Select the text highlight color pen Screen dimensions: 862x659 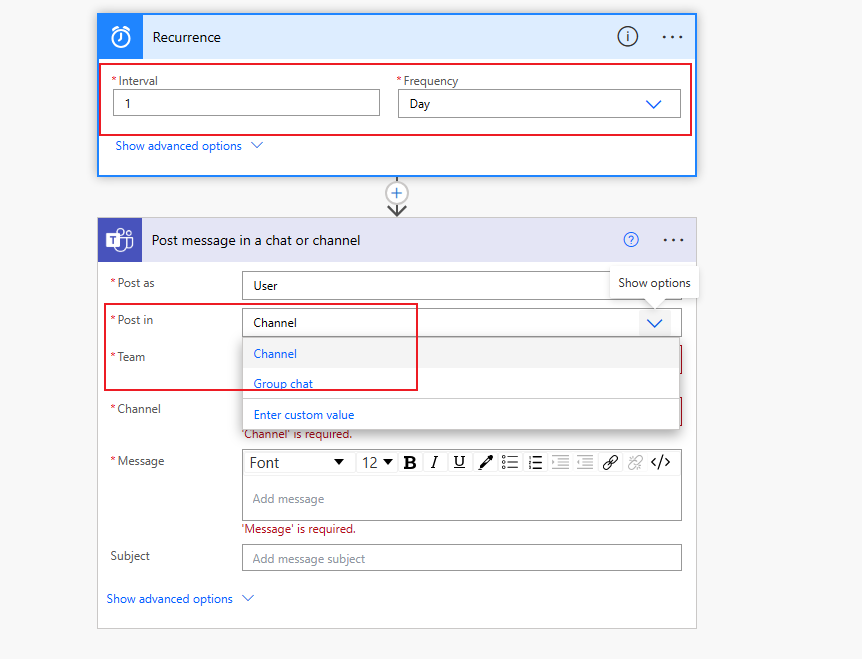click(485, 463)
